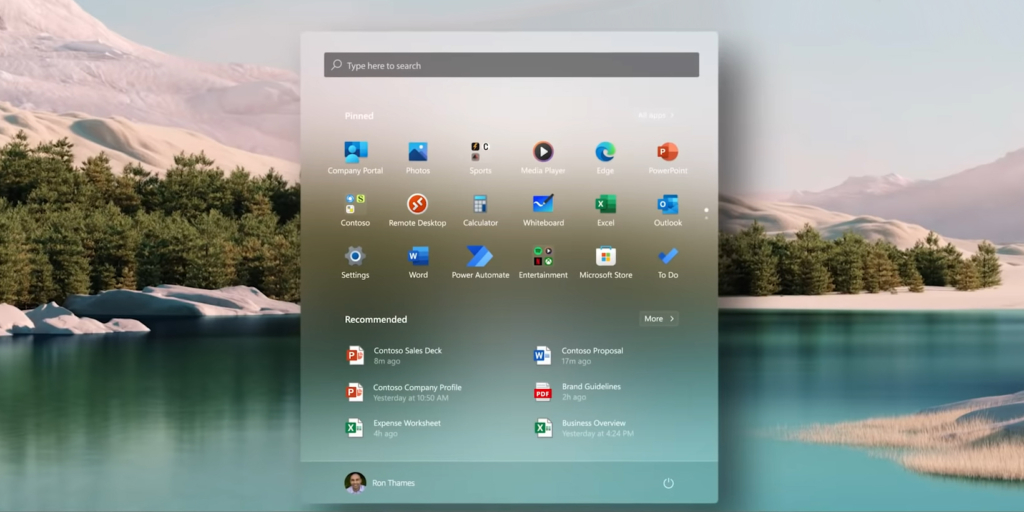Click 'Yesterday at 10:50 AM' text
Image resolution: width=1024 pixels, height=512 pixels.
click(411, 398)
